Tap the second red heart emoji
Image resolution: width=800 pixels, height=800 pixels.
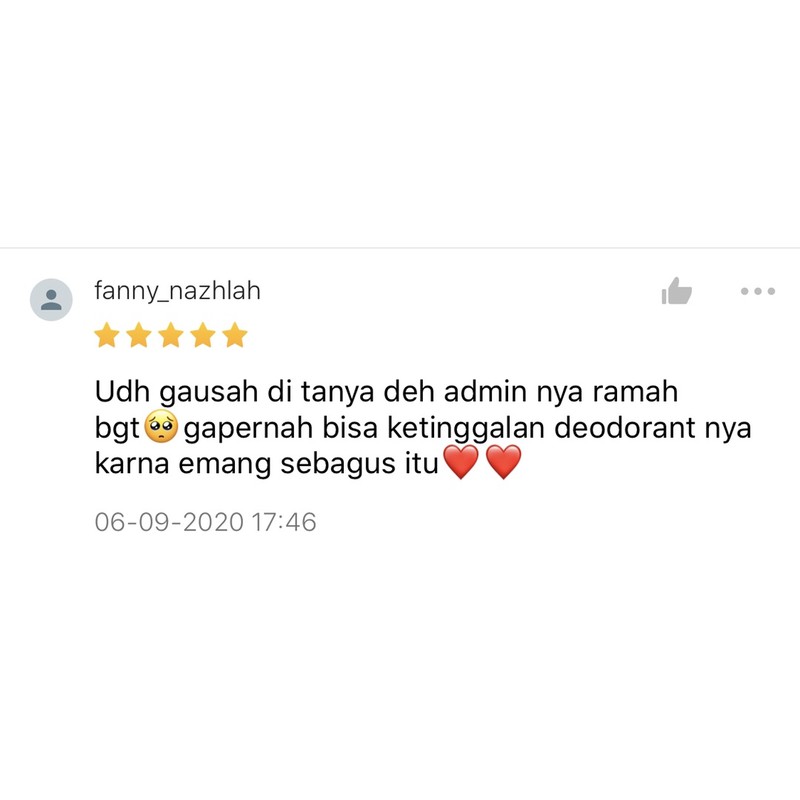click(x=504, y=462)
